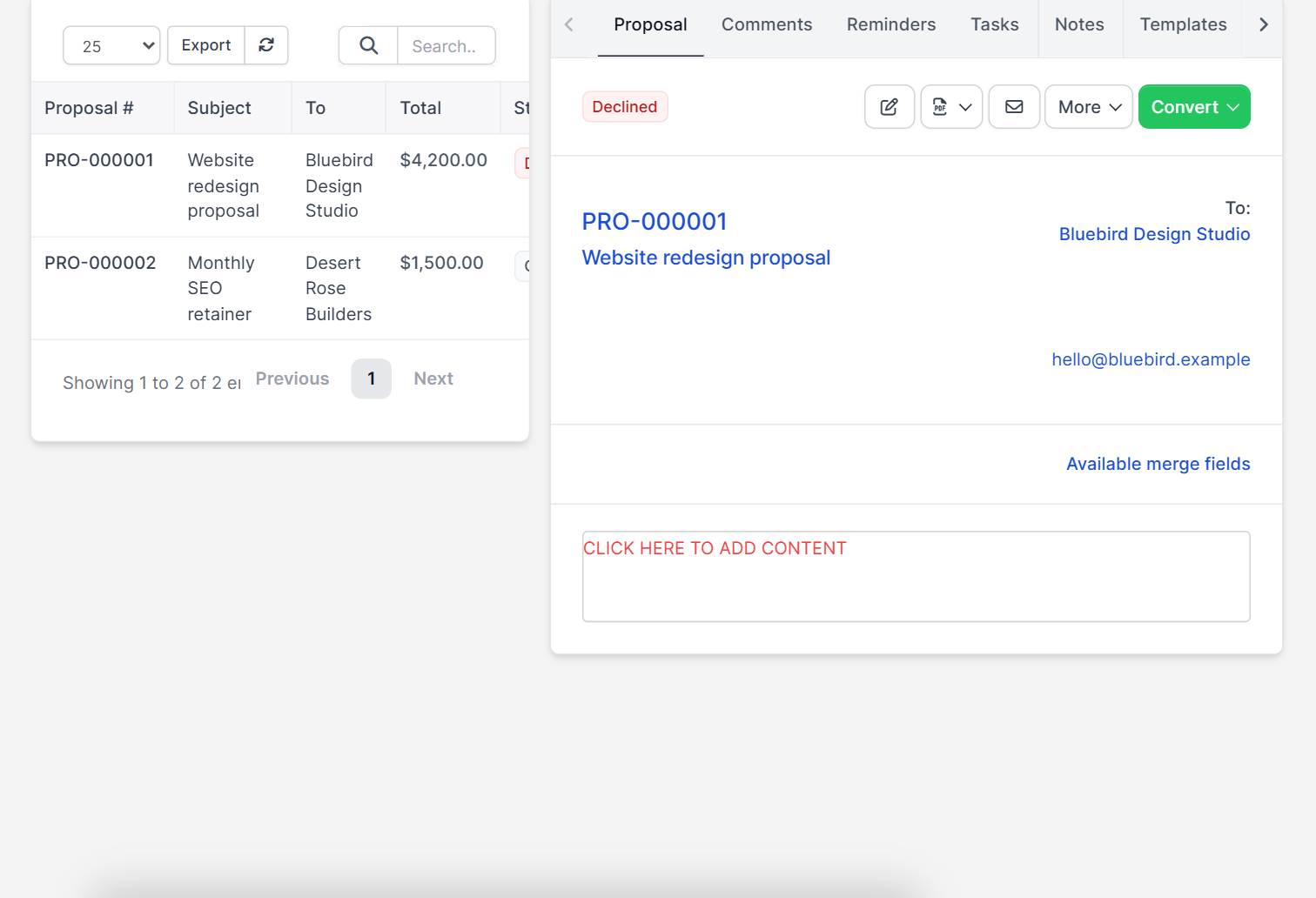
Task: Open the Tasks tab
Action: coord(995,25)
